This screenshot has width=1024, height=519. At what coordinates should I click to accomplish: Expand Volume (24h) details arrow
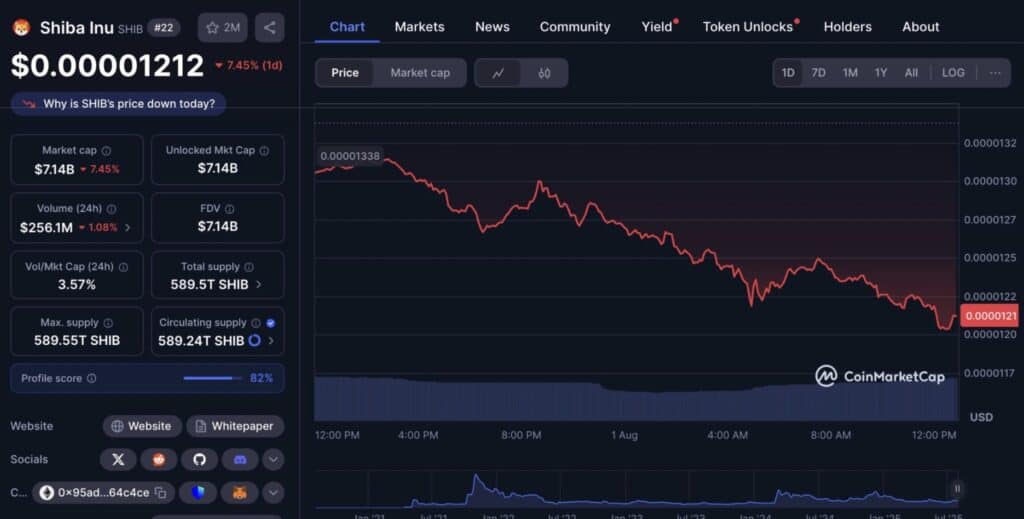pyautogui.click(x=127, y=228)
